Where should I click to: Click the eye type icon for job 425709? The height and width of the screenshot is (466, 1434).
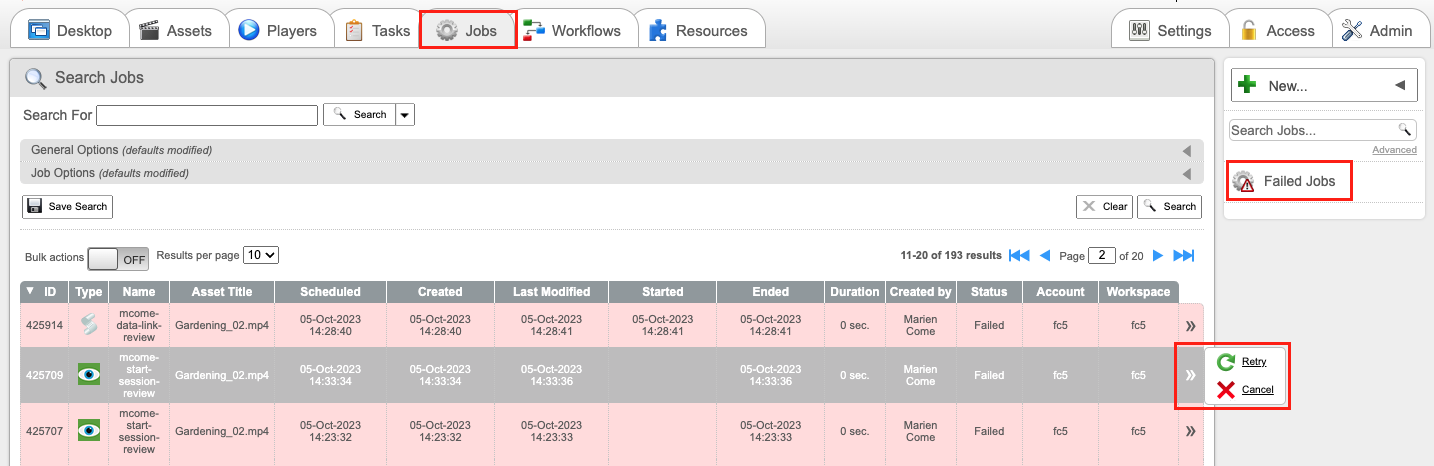[90, 375]
